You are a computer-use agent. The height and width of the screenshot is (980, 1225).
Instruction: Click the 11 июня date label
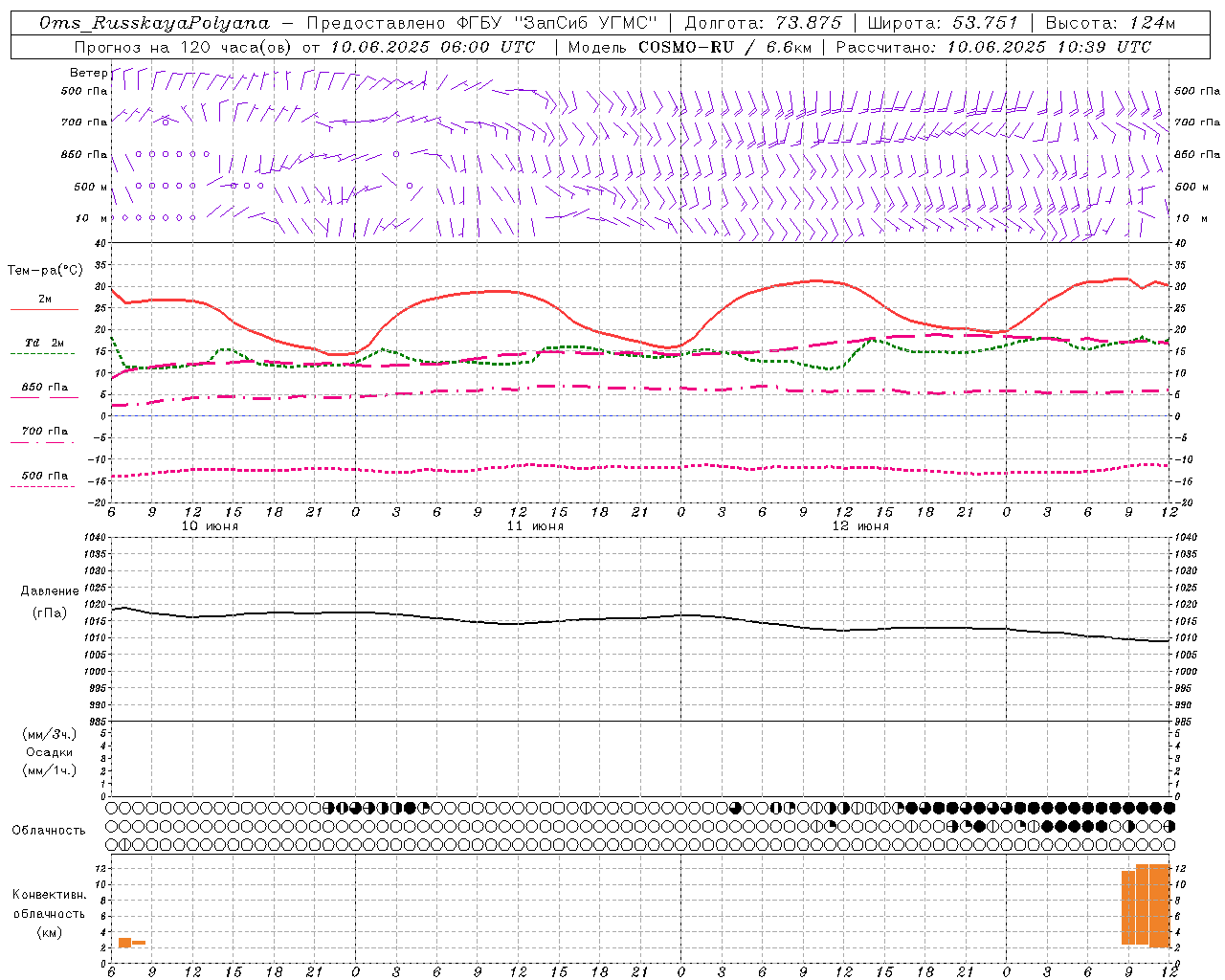(535, 526)
